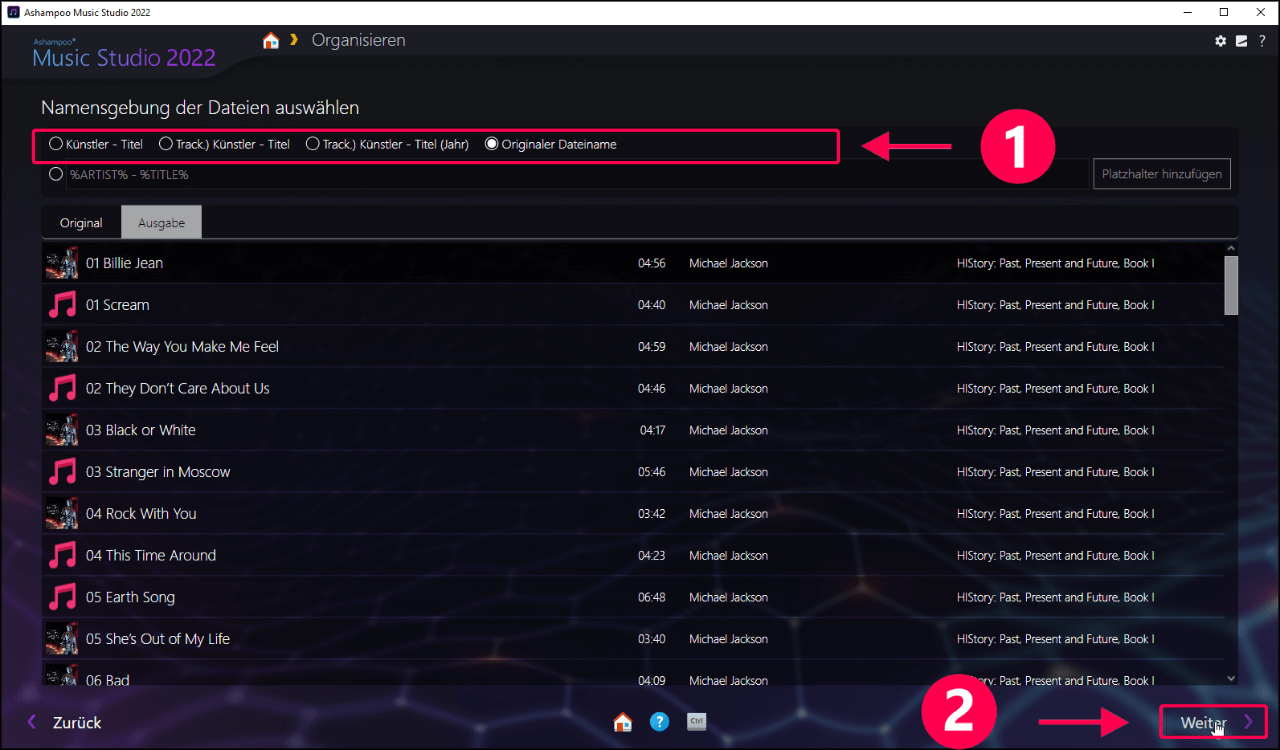Select the track '01 Billie Jean'
This screenshot has height=750, width=1280.
point(633,263)
